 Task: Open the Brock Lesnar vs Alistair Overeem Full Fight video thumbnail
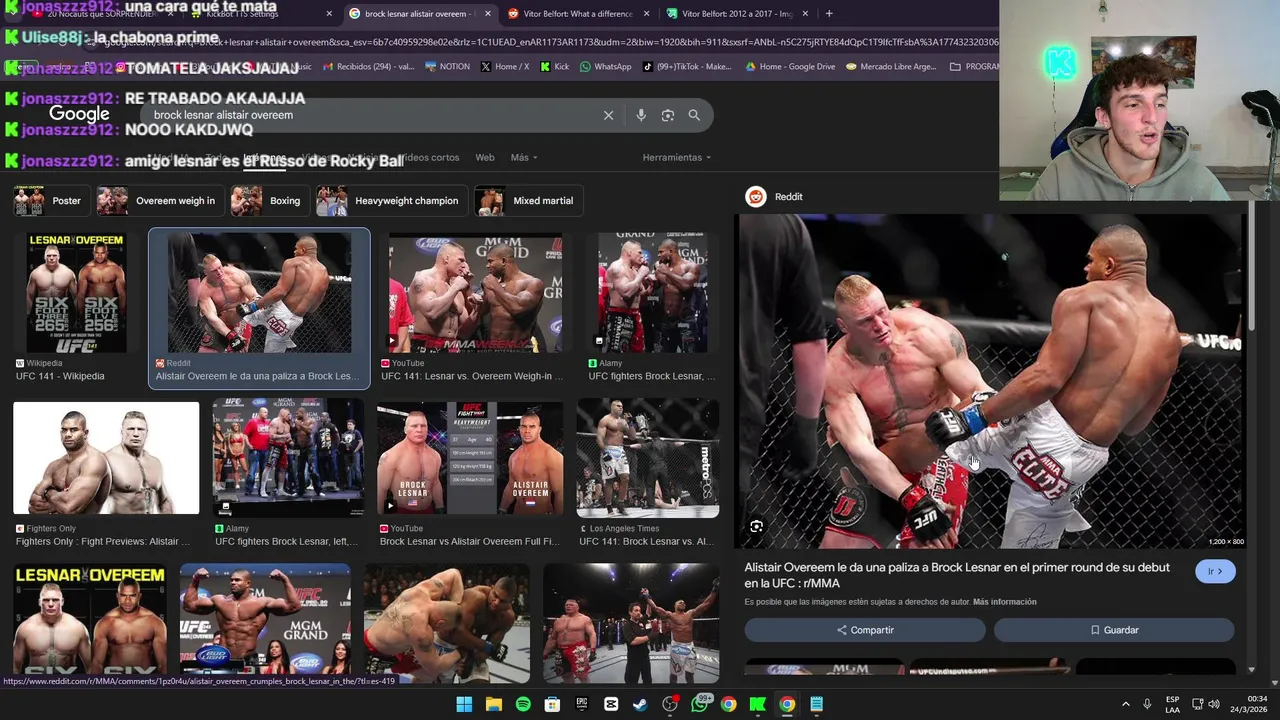pyautogui.click(x=470, y=458)
